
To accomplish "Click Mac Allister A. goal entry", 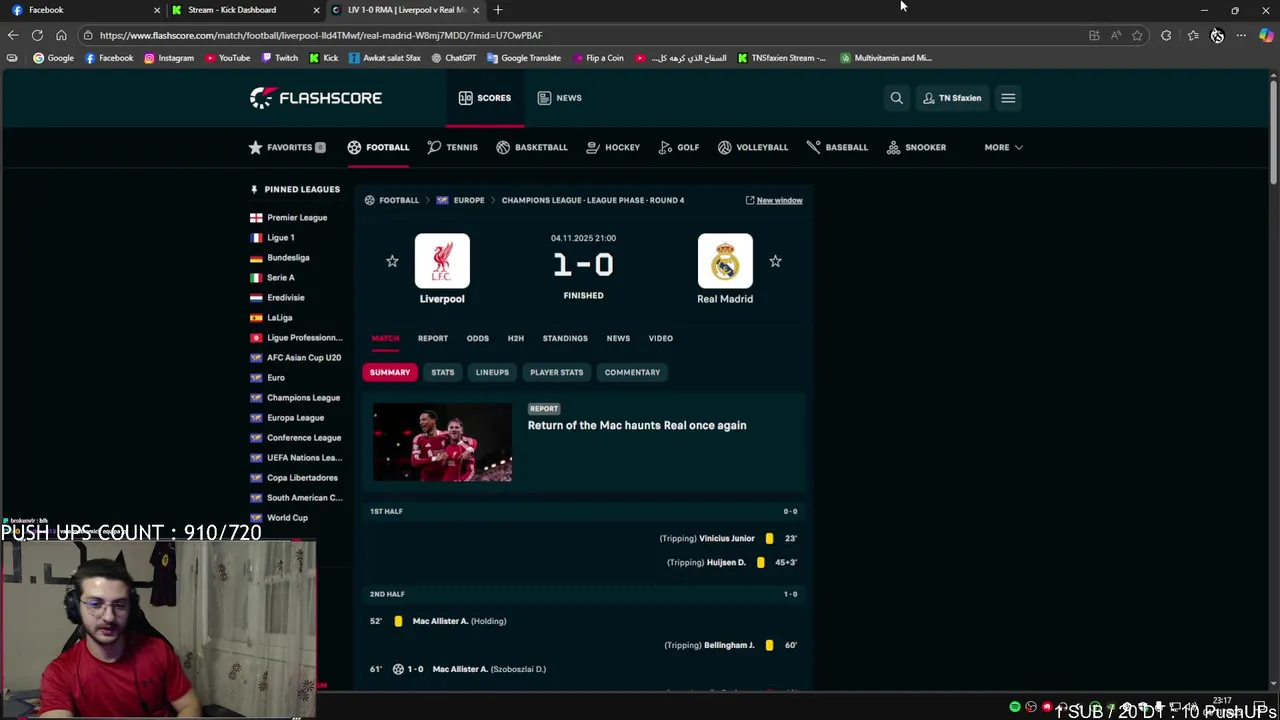I will pyautogui.click(x=460, y=669).
